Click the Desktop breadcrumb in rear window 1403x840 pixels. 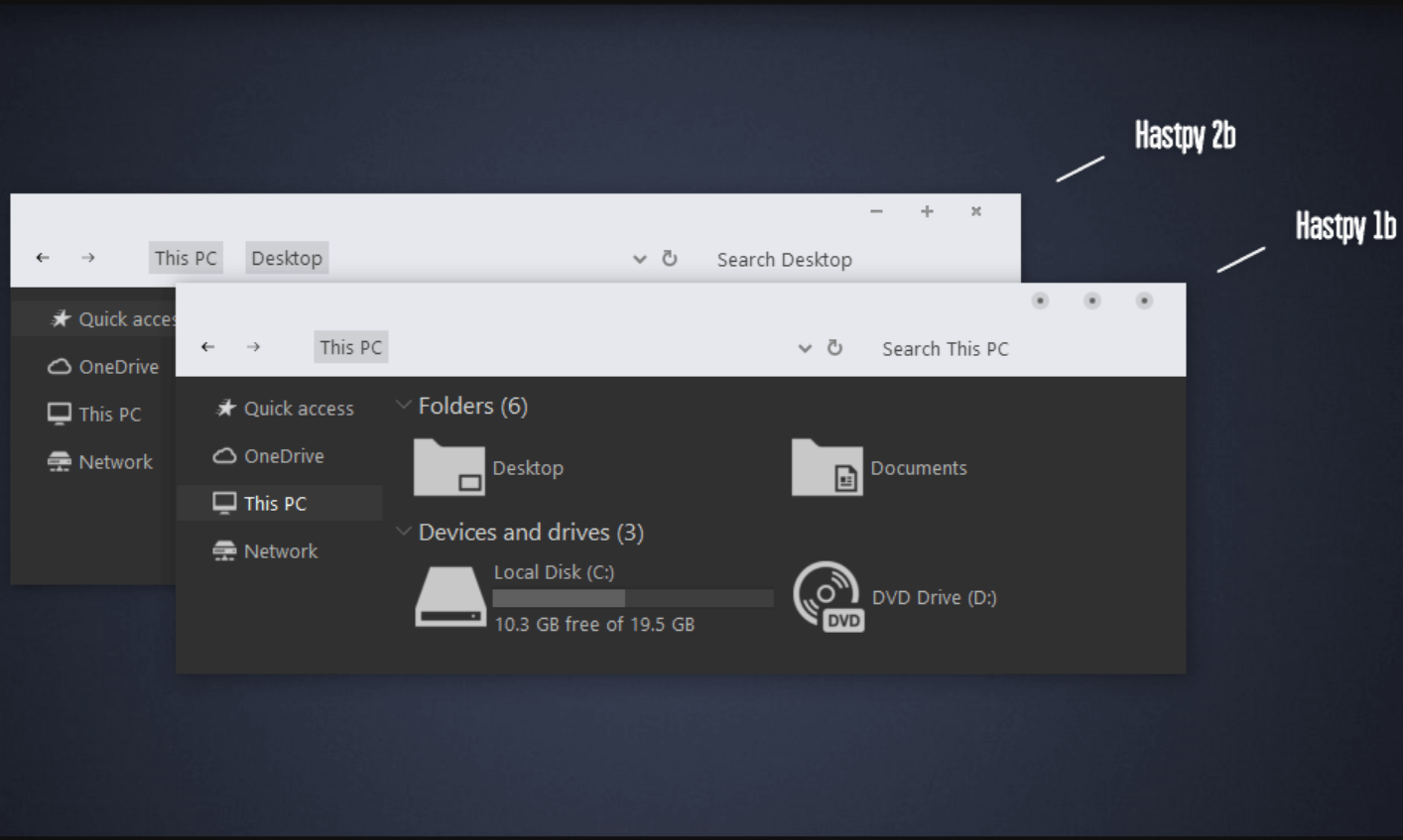click(287, 258)
